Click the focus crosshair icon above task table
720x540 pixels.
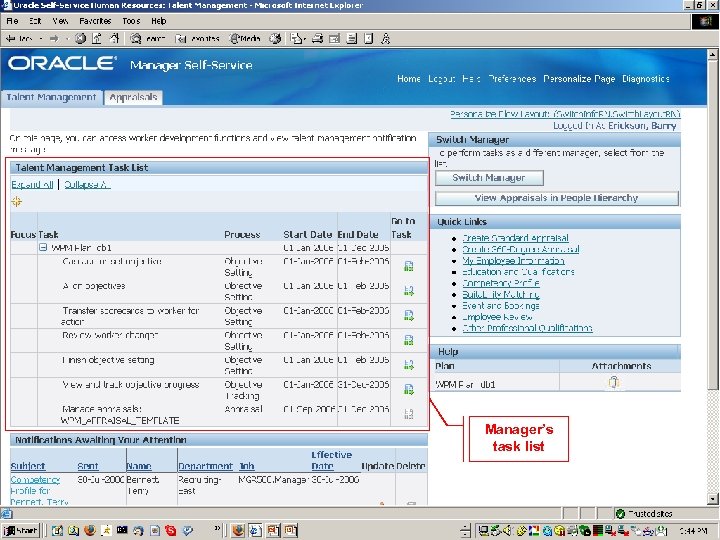pos(17,202)
